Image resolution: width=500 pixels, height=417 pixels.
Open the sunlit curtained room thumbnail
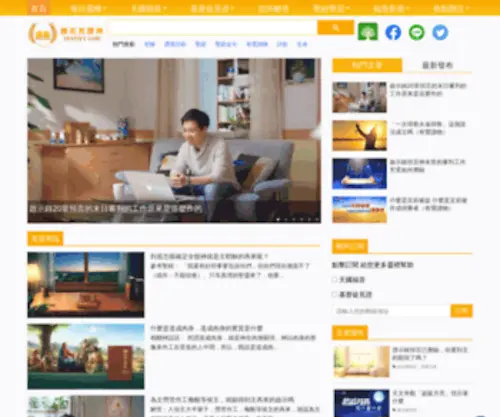point(362,362)
